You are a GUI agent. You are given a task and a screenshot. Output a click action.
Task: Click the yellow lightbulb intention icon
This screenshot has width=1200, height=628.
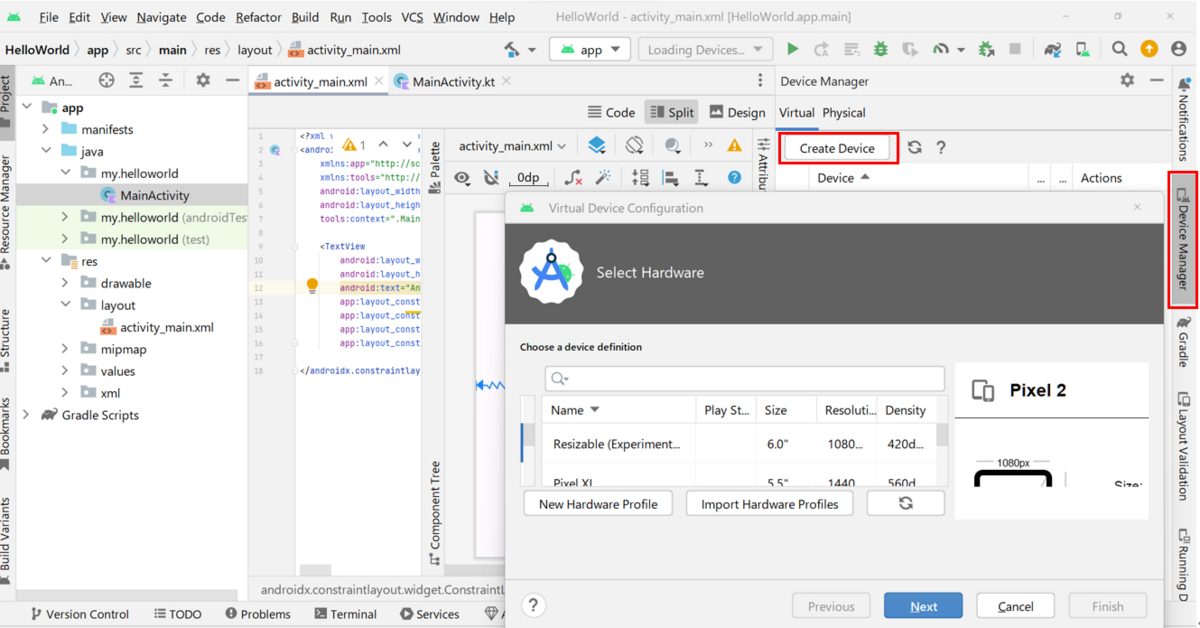coord(312,287)
